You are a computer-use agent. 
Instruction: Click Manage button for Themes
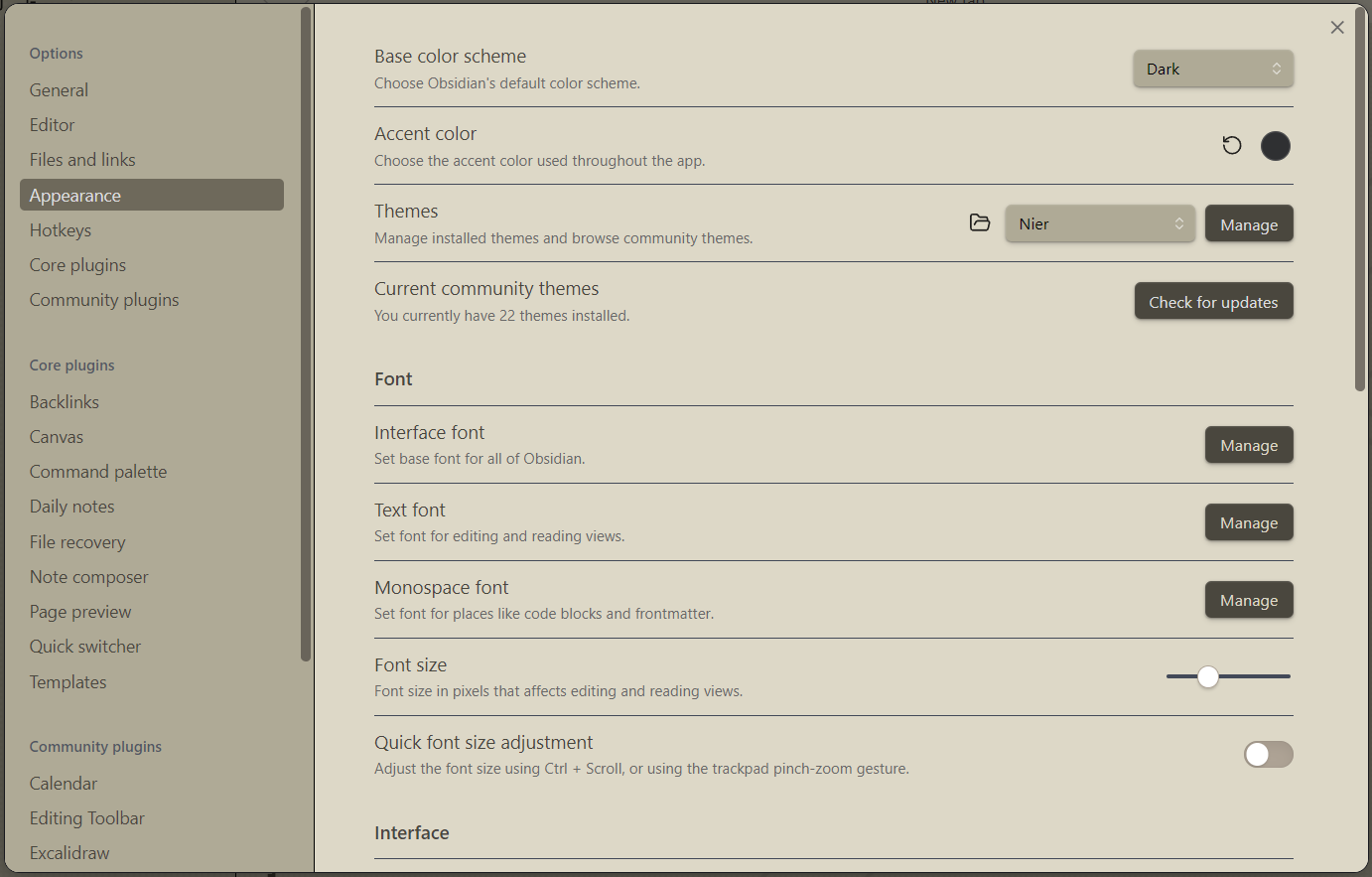(x=1249, y=224)
